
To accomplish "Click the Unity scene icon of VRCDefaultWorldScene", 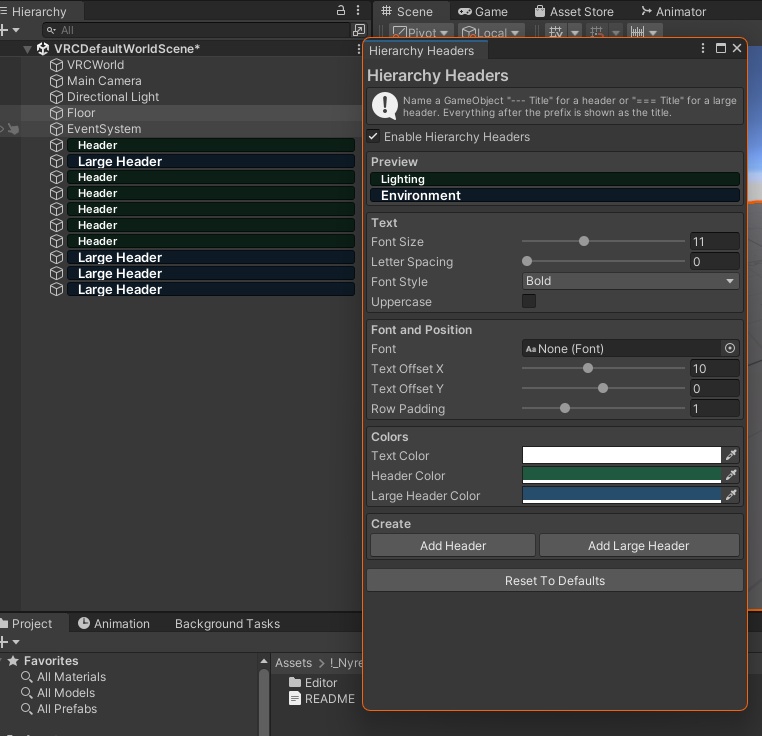I will click(x=43, y=49).
